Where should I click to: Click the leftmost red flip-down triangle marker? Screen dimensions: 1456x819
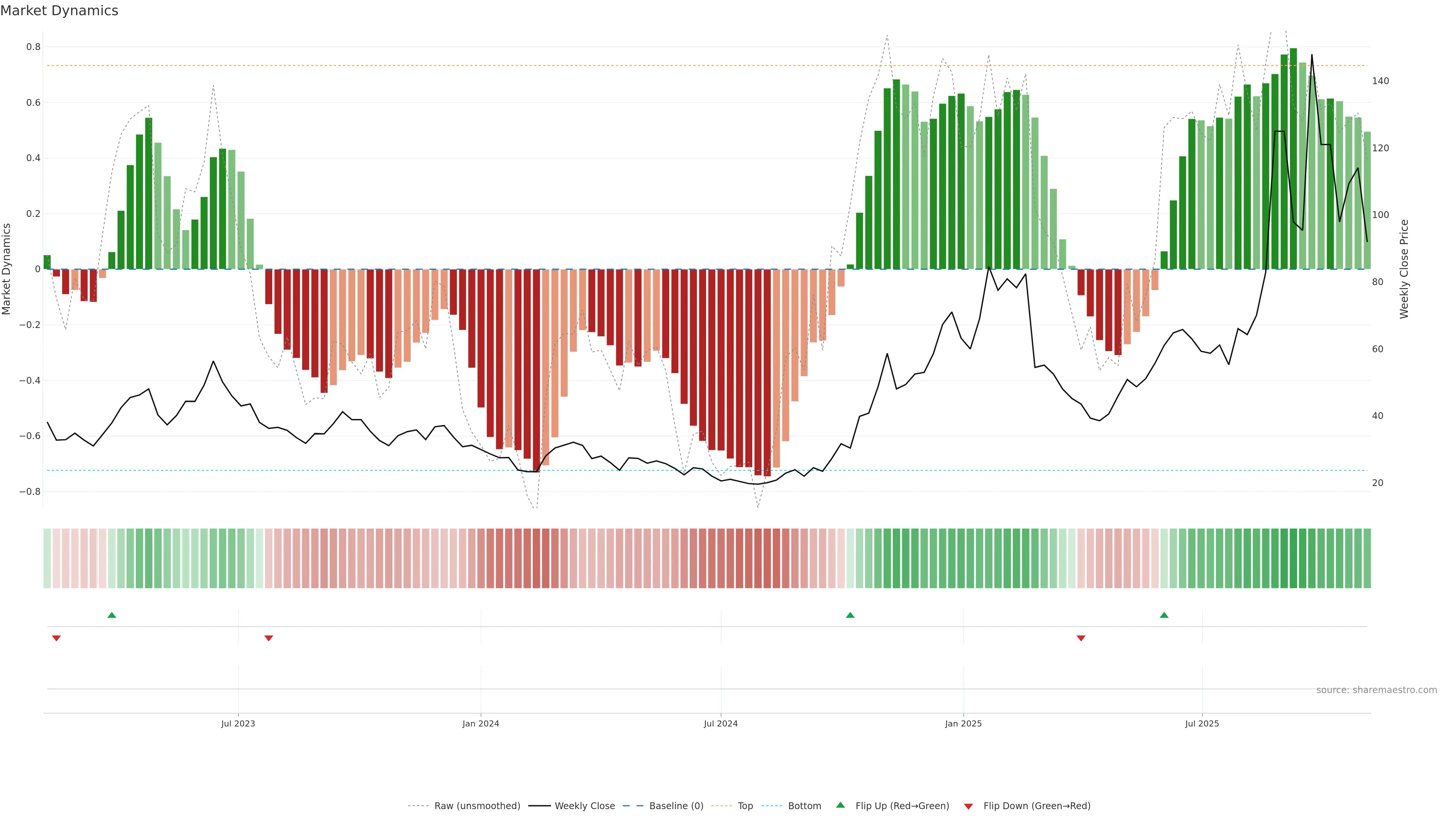click(56, 638)
